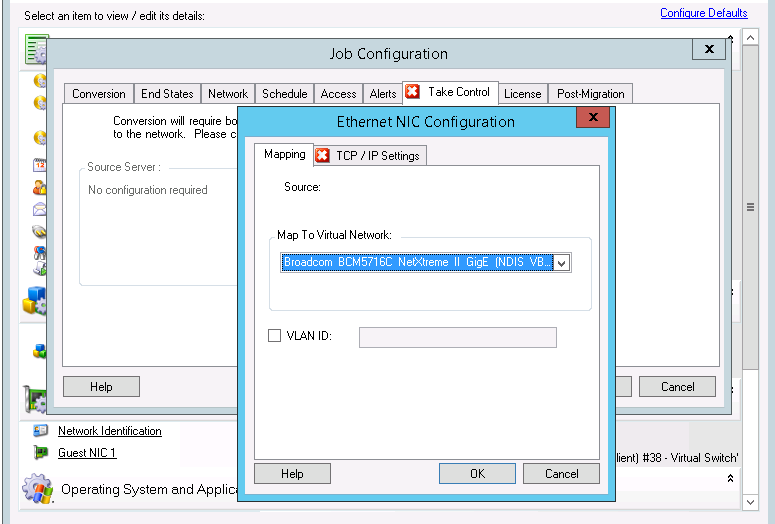Open the Guest NIC 1 link
The height and width of the screenshot is (524, 775).
(x=87, y=453)
